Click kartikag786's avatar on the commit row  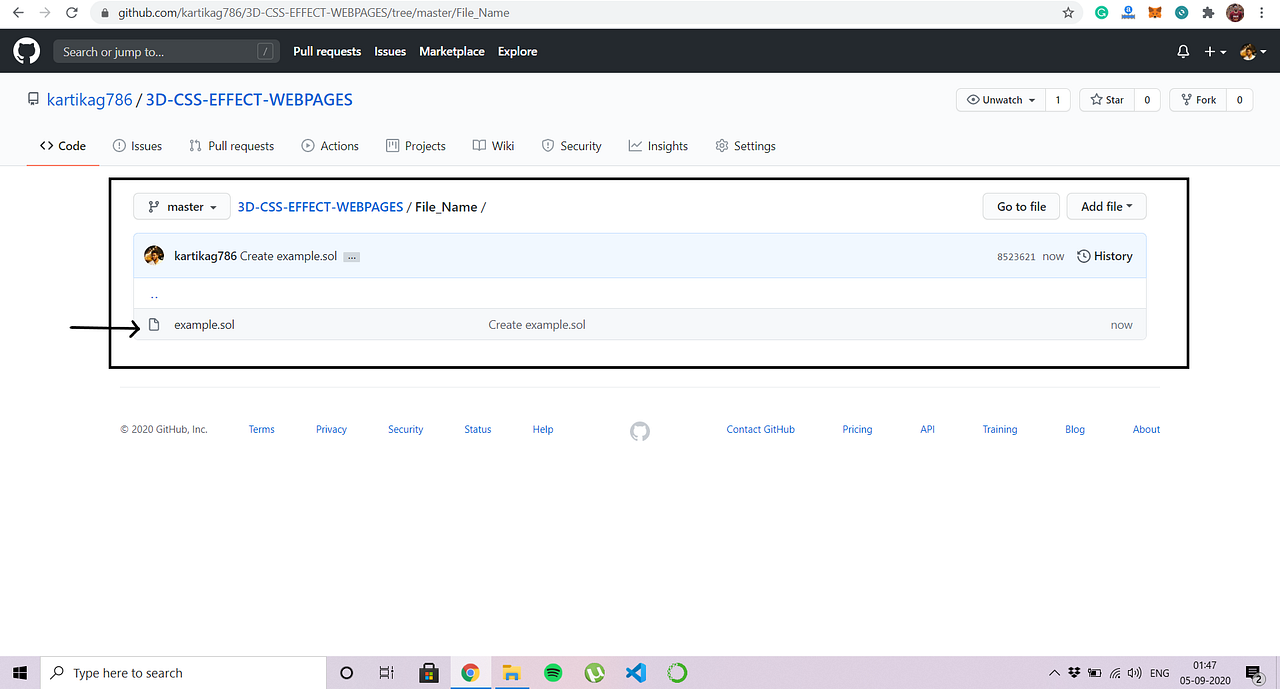(x=154, y=255)
